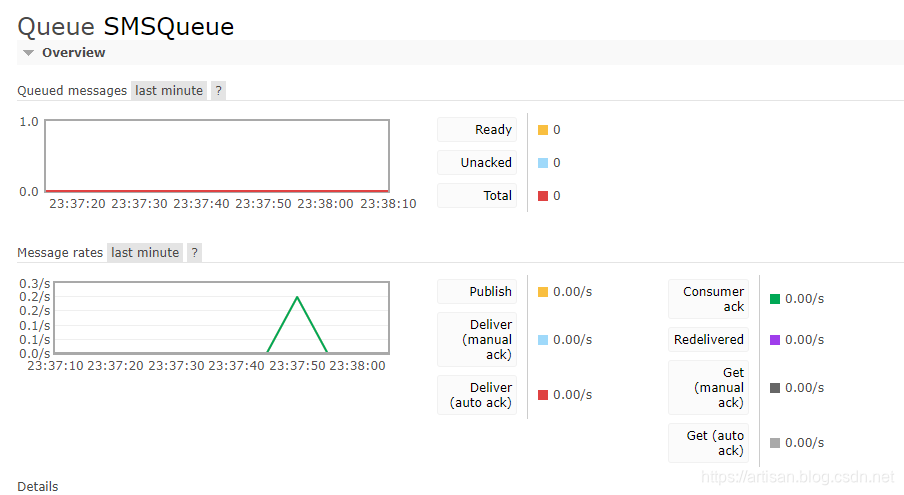Toggle the Redelivered rate label
Screen dimensions: 904x495
click(x=709, y=339)
